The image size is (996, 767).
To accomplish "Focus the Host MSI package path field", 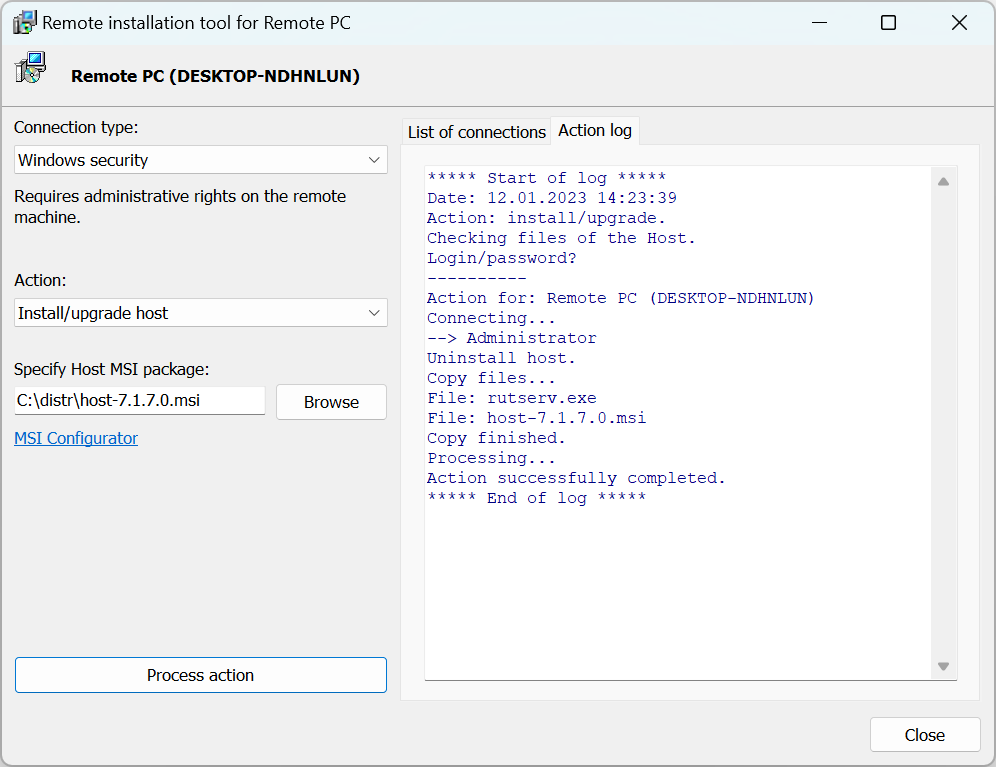I will click(x=140, y=401).
